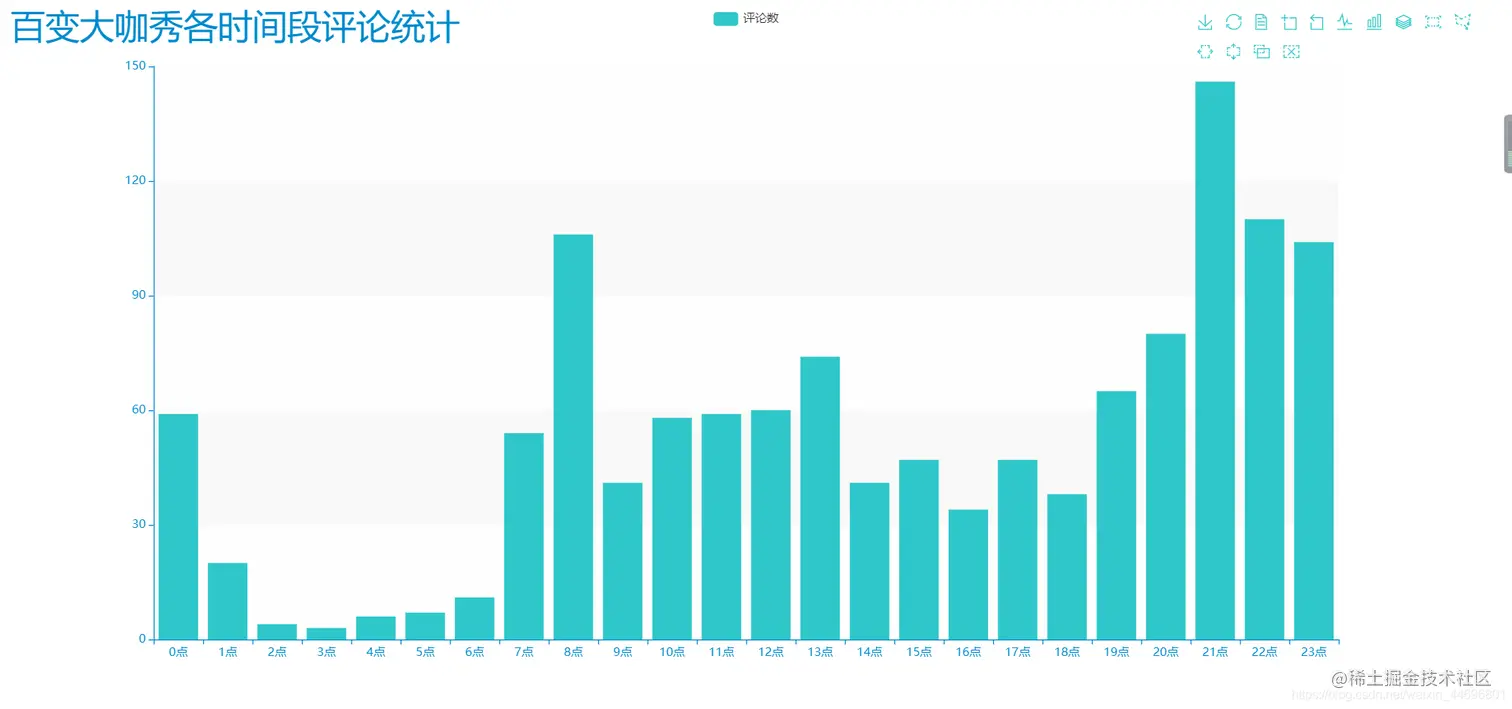The height and width of the screenshot is (709, 1512).
Task: Click the x-axis label 12点
Action: tap(771, 652)
